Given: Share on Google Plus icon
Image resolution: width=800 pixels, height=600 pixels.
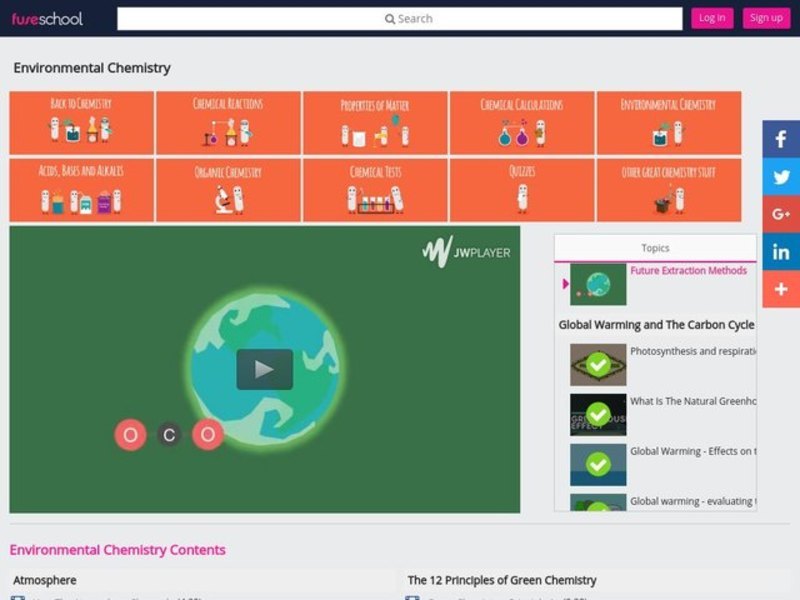Looking at the screenshot, I should point(781,214).
